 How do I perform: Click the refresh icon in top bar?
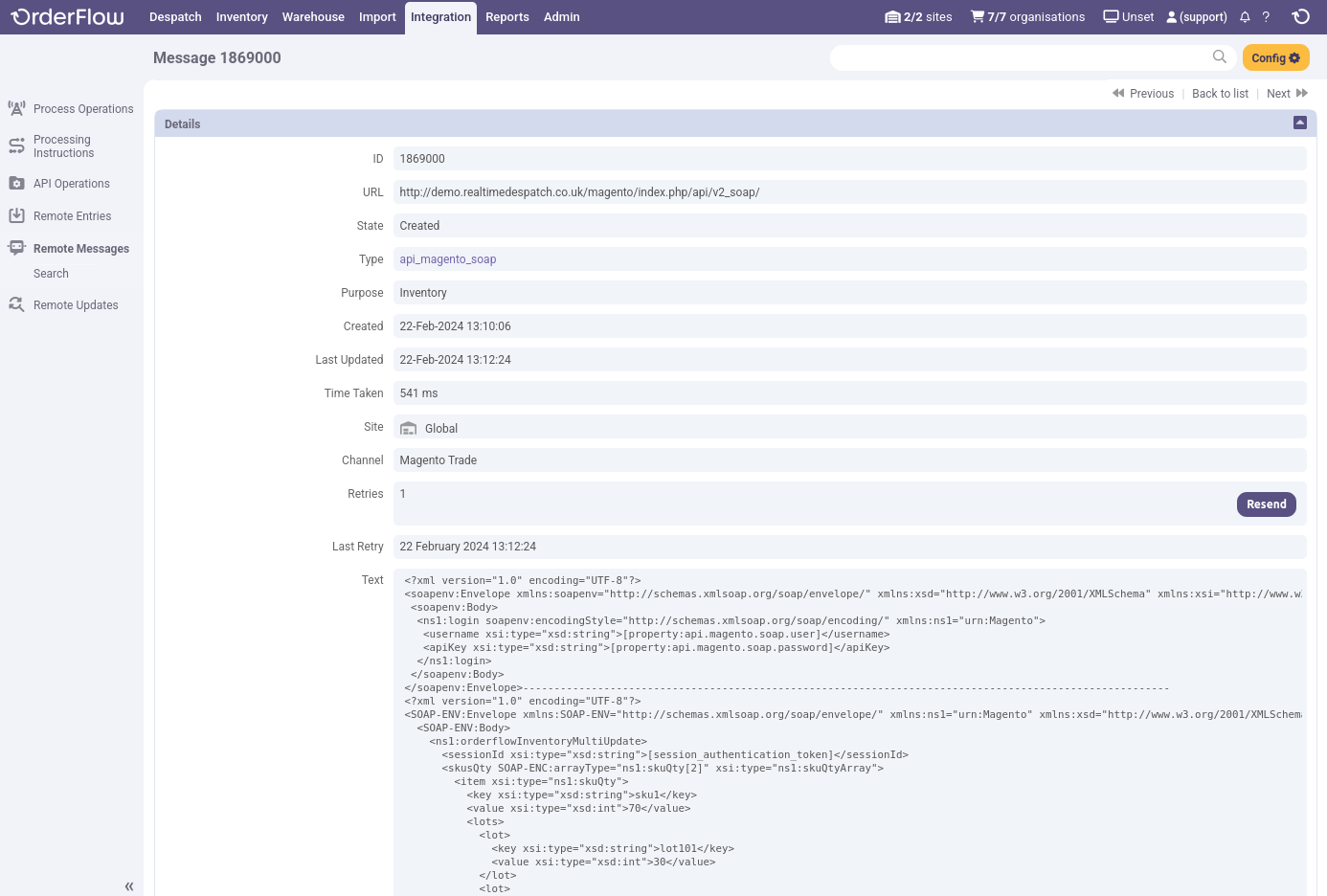pos(1300,17)
